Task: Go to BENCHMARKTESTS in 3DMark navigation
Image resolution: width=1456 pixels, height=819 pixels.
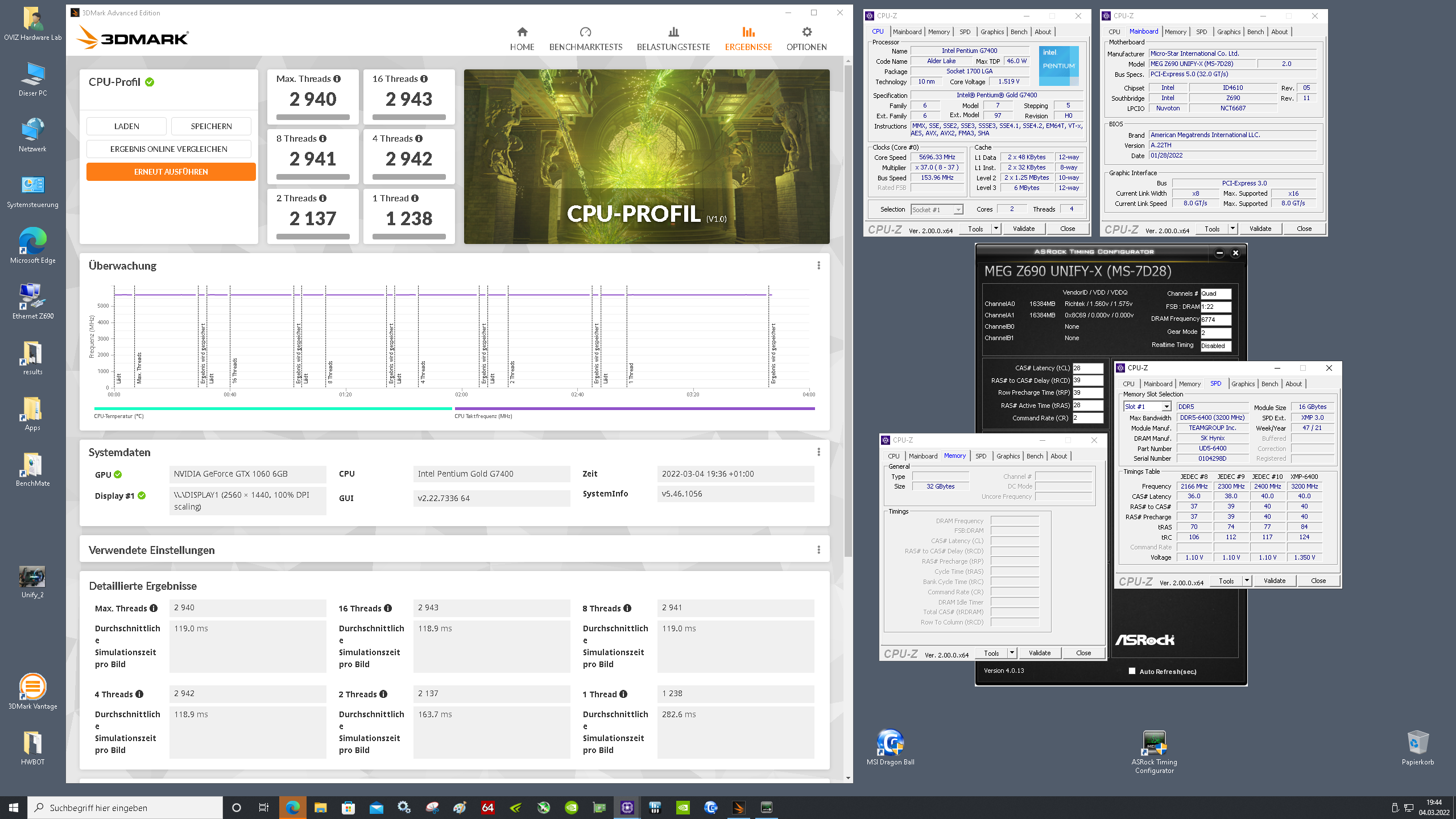Action: click(x=586, y=39)
